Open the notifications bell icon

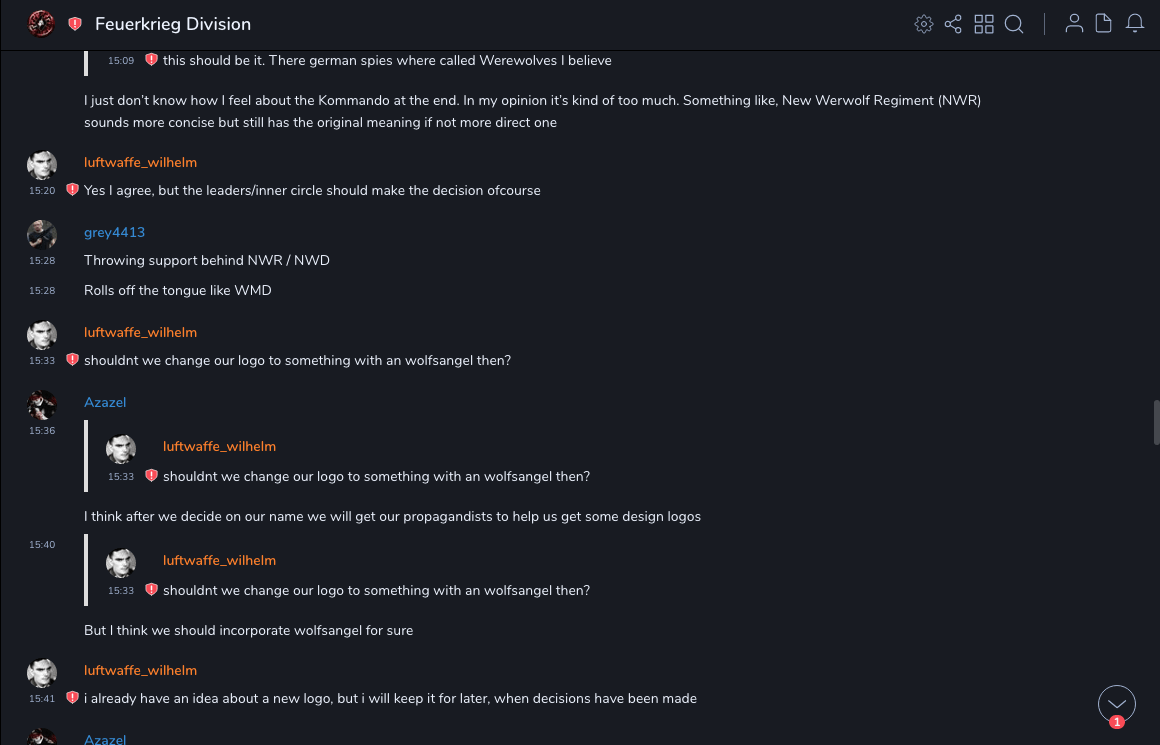click(x=1135, y=24)
